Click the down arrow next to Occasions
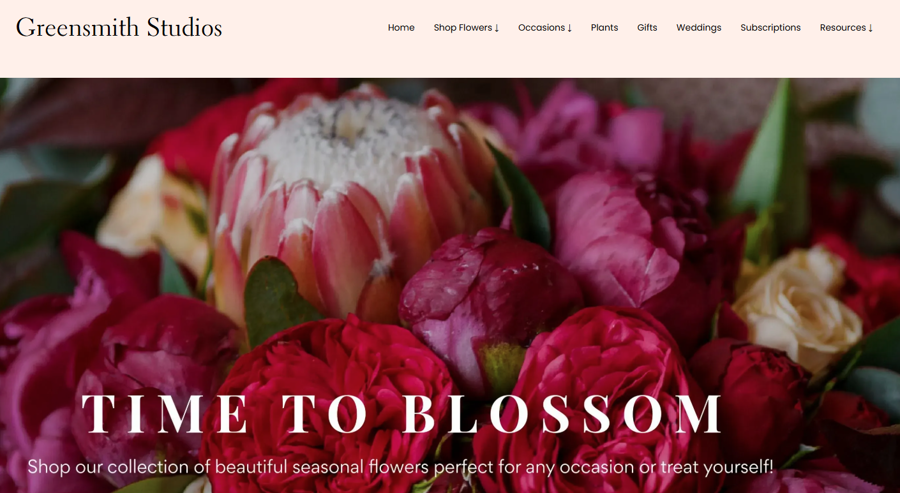Viewport: 900px width, 493px height. point(569,28)
